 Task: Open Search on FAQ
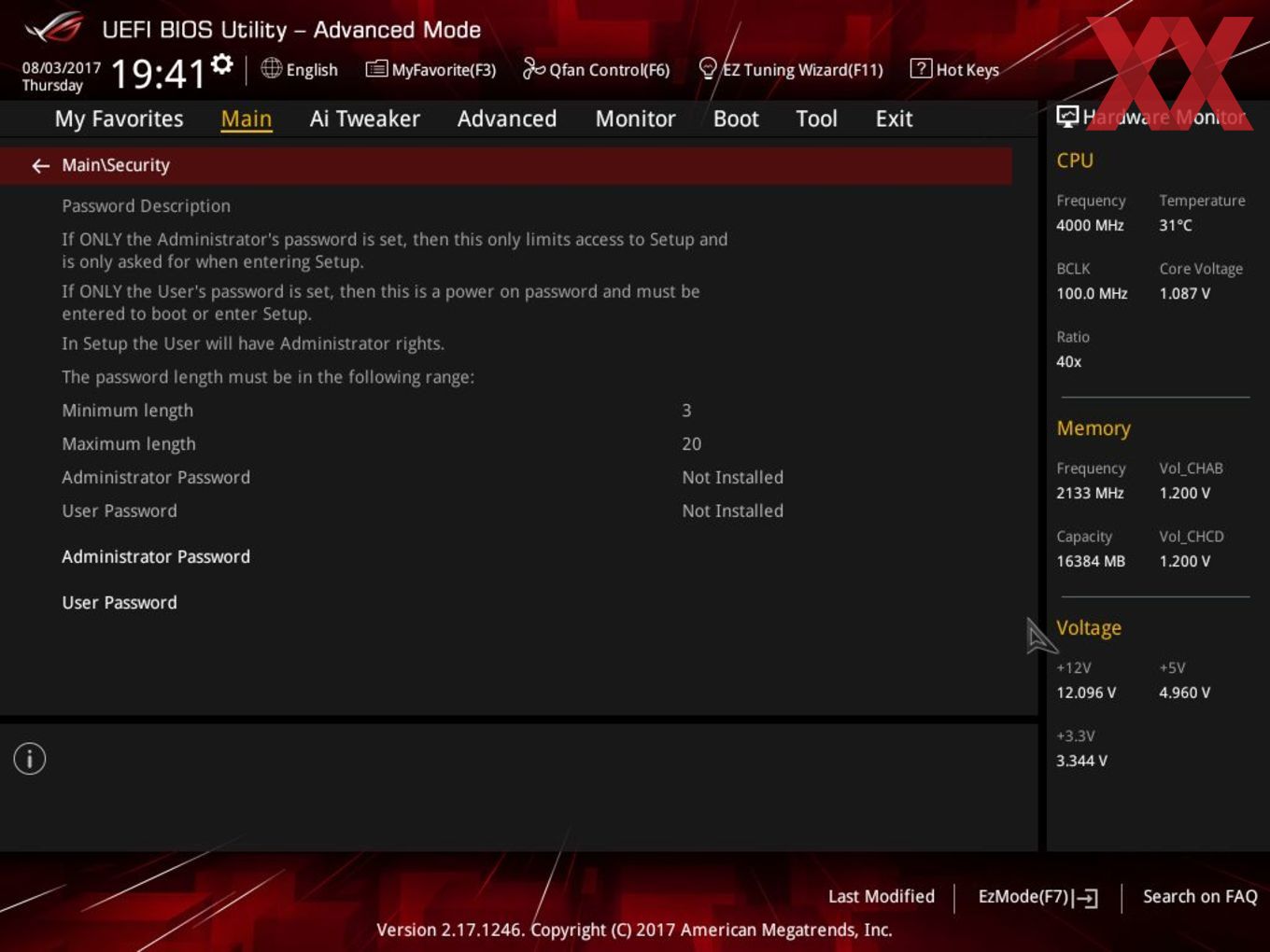(x=1200, y=897)
